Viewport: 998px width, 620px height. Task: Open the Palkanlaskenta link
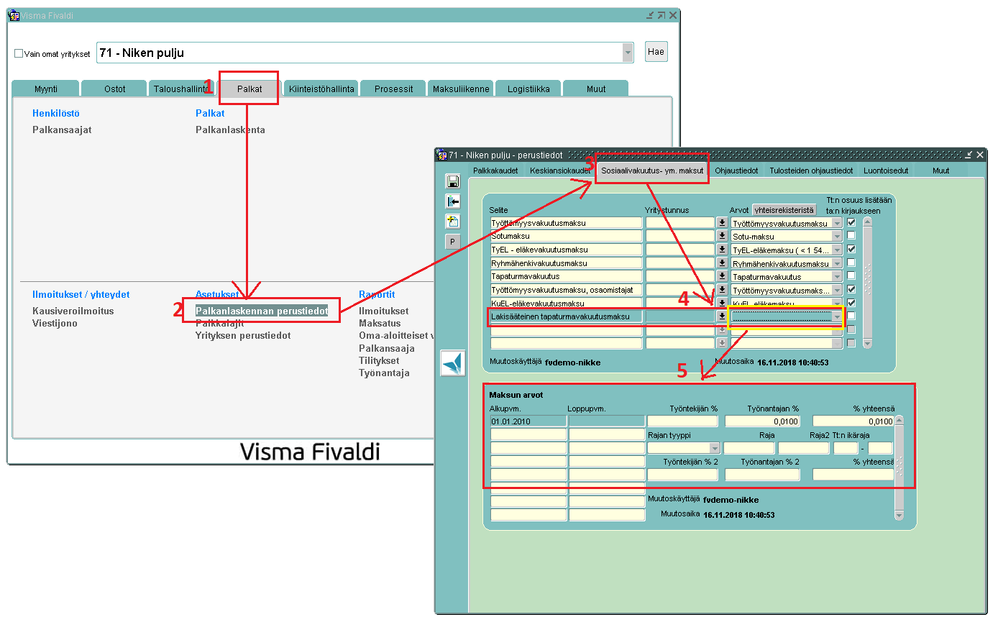[x=230, y=130]
